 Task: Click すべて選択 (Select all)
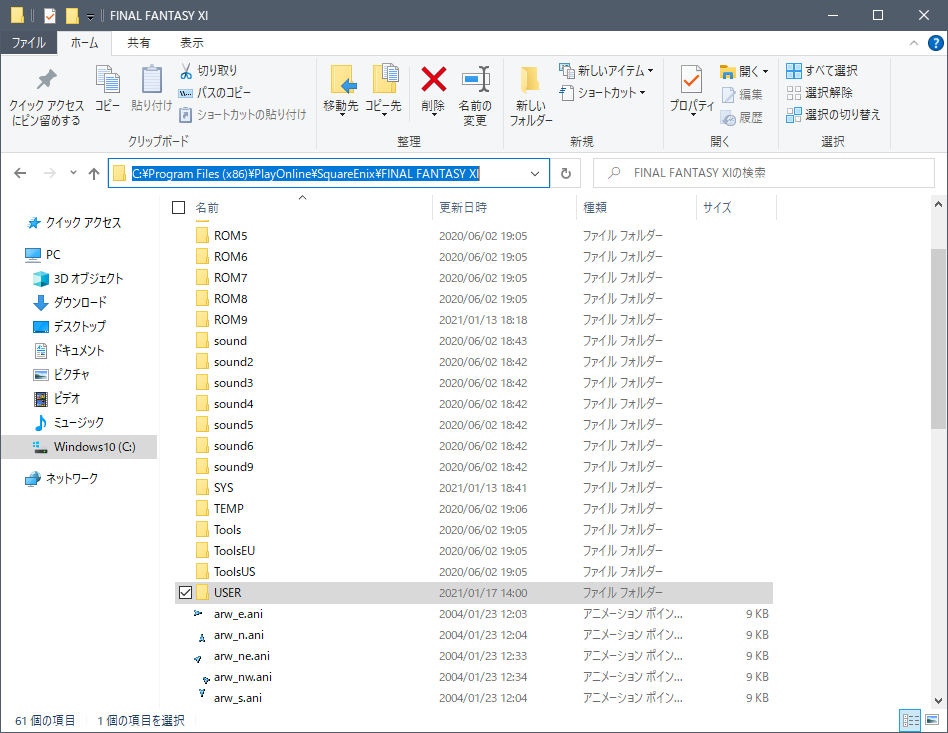point(822,71)
